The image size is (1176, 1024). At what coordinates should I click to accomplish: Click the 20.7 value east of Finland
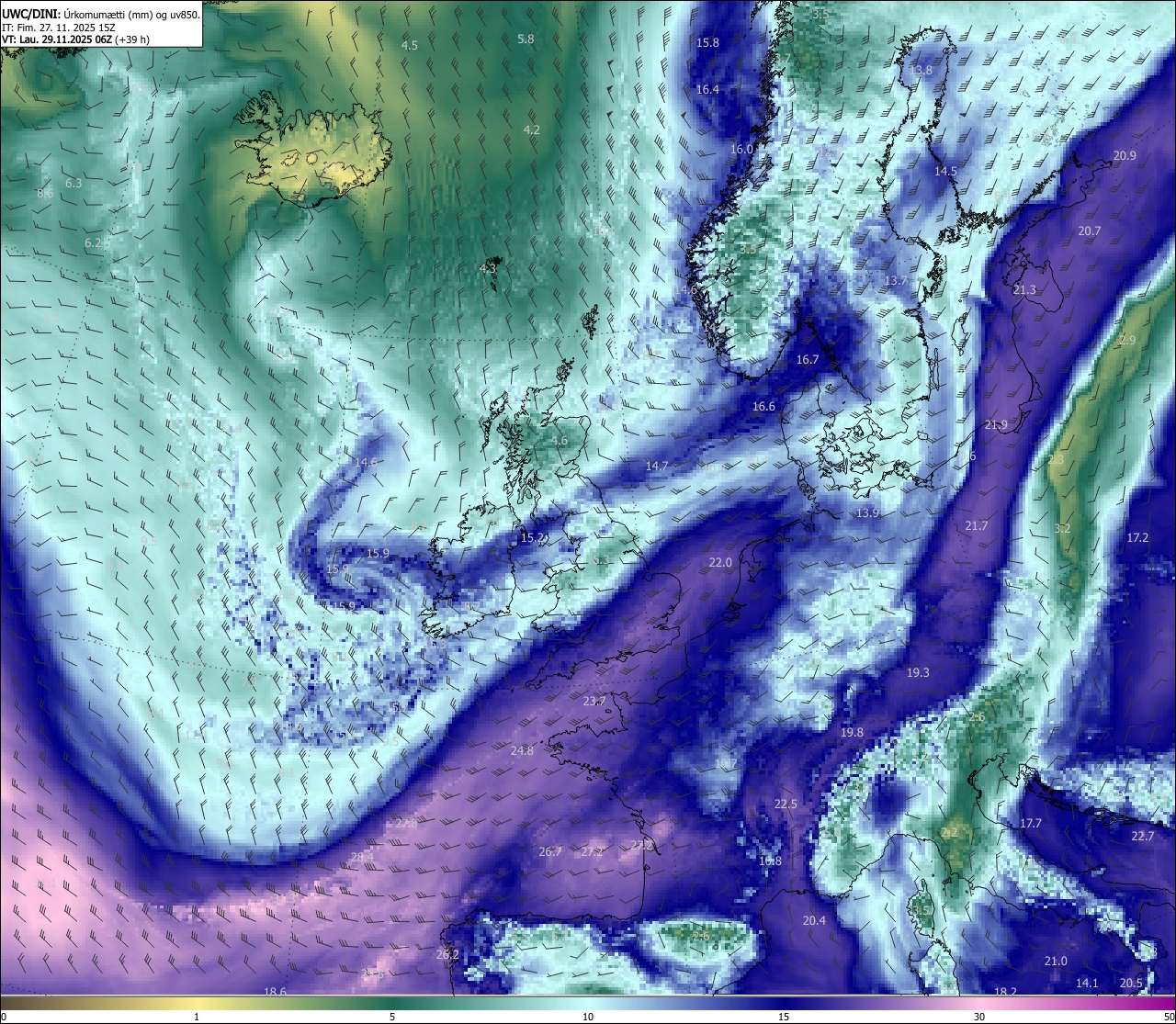pos(1089,231)
